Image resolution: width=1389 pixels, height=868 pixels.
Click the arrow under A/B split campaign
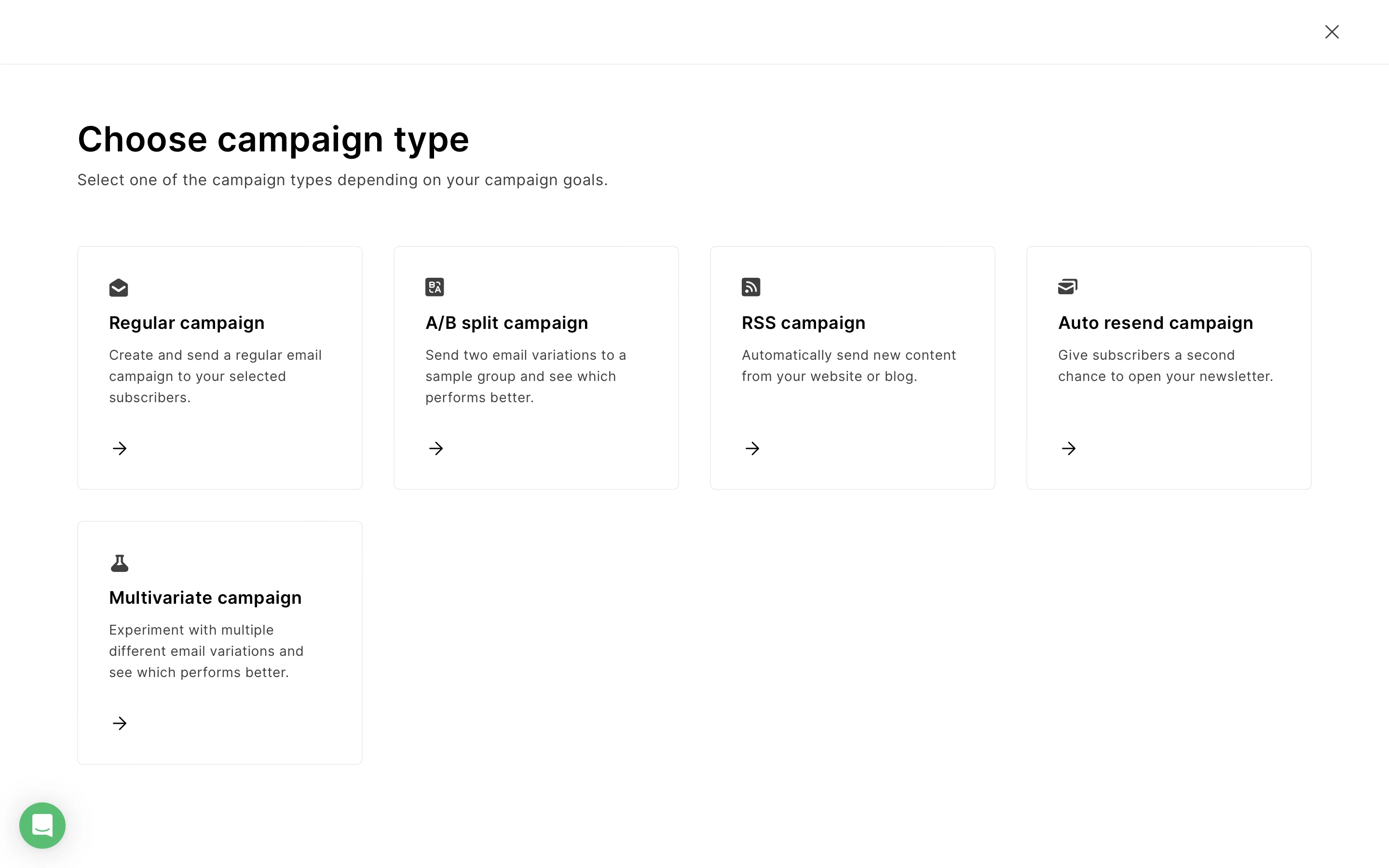[x=436, y=448]
